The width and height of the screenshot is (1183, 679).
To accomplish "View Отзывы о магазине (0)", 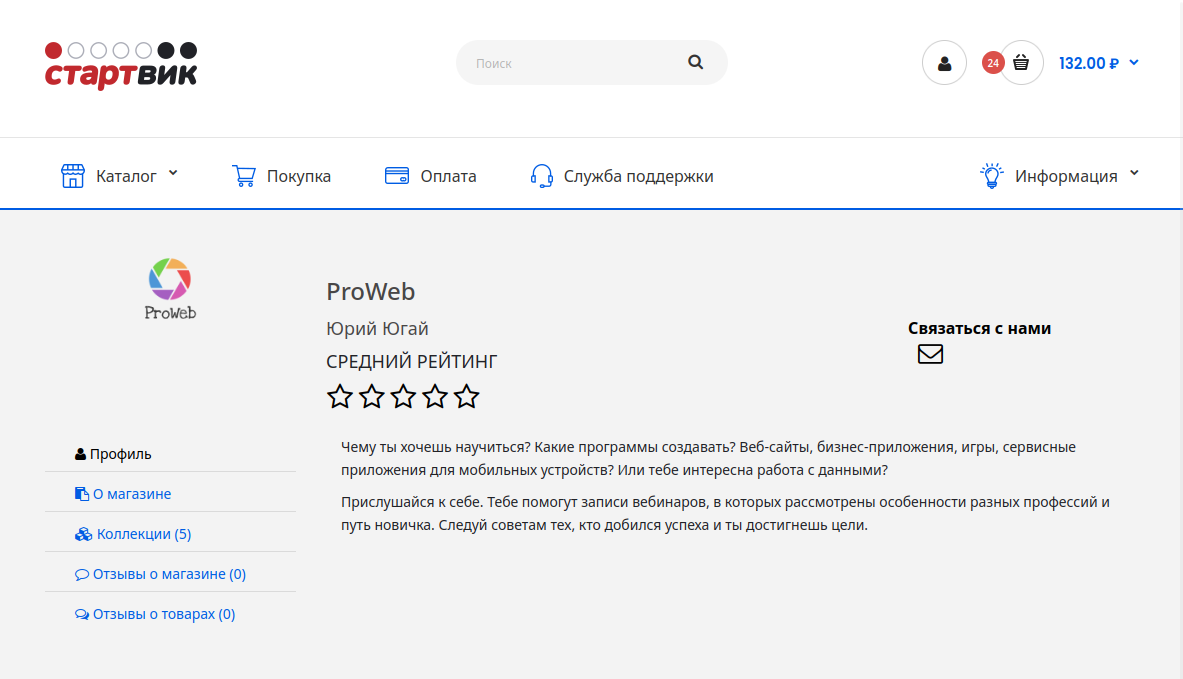I will 168,574.
